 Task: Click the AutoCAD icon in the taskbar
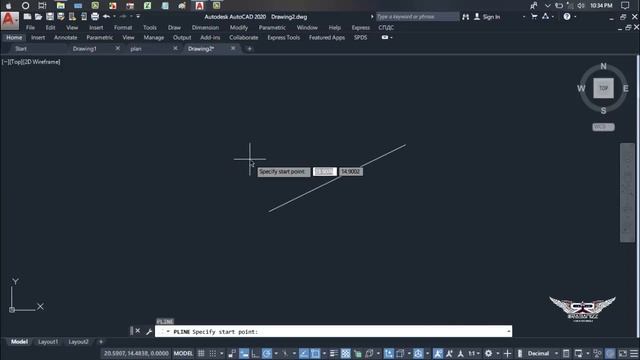click(199, 5)
